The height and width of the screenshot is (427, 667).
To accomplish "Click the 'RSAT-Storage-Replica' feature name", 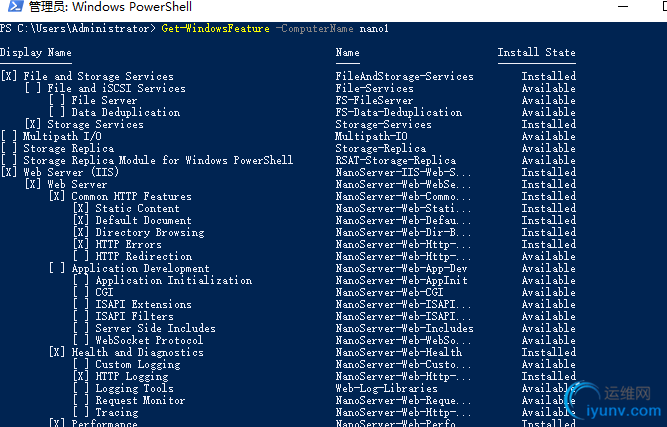I will point(396,160).
